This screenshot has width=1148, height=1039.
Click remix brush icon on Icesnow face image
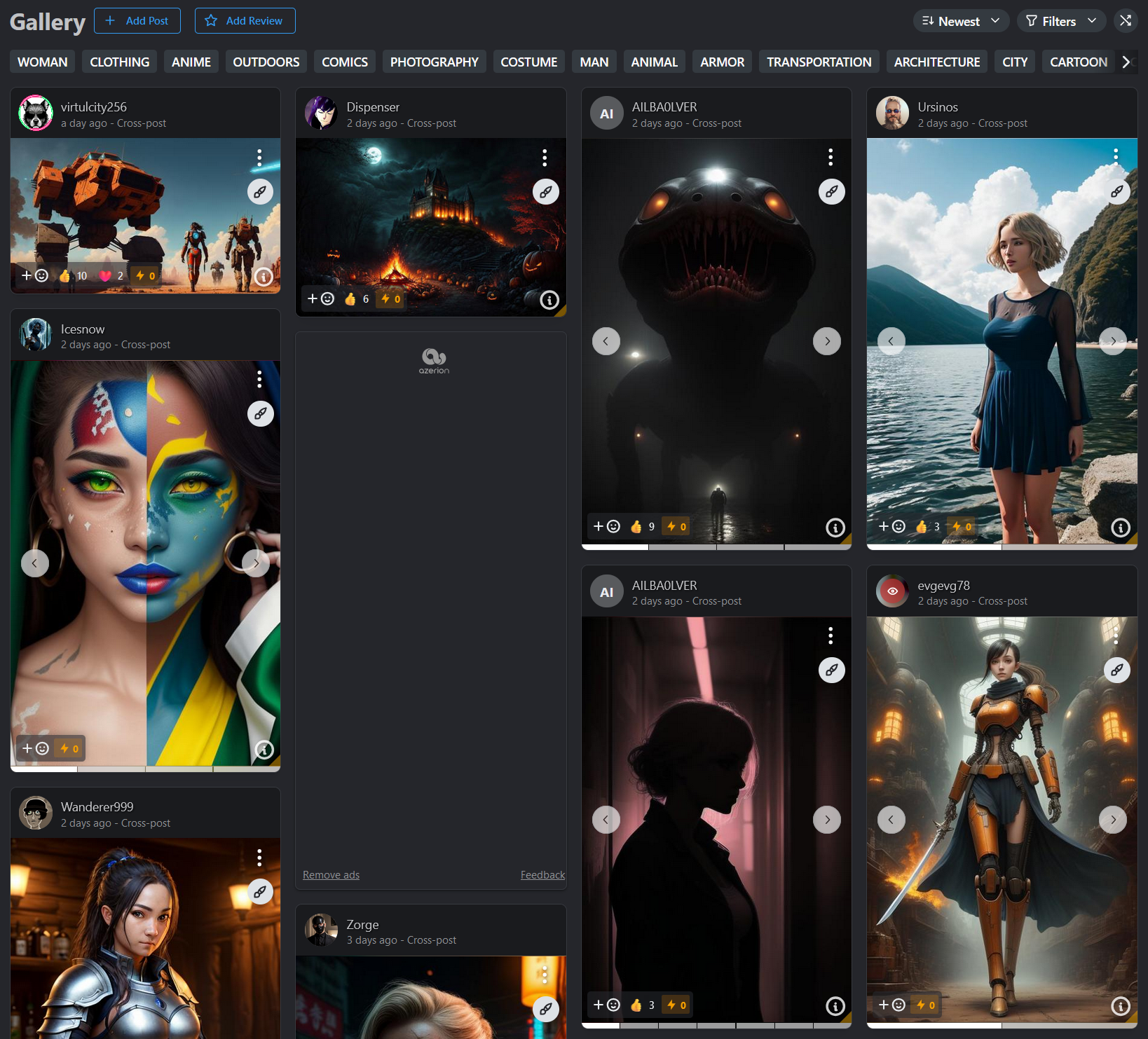point(260,413)
